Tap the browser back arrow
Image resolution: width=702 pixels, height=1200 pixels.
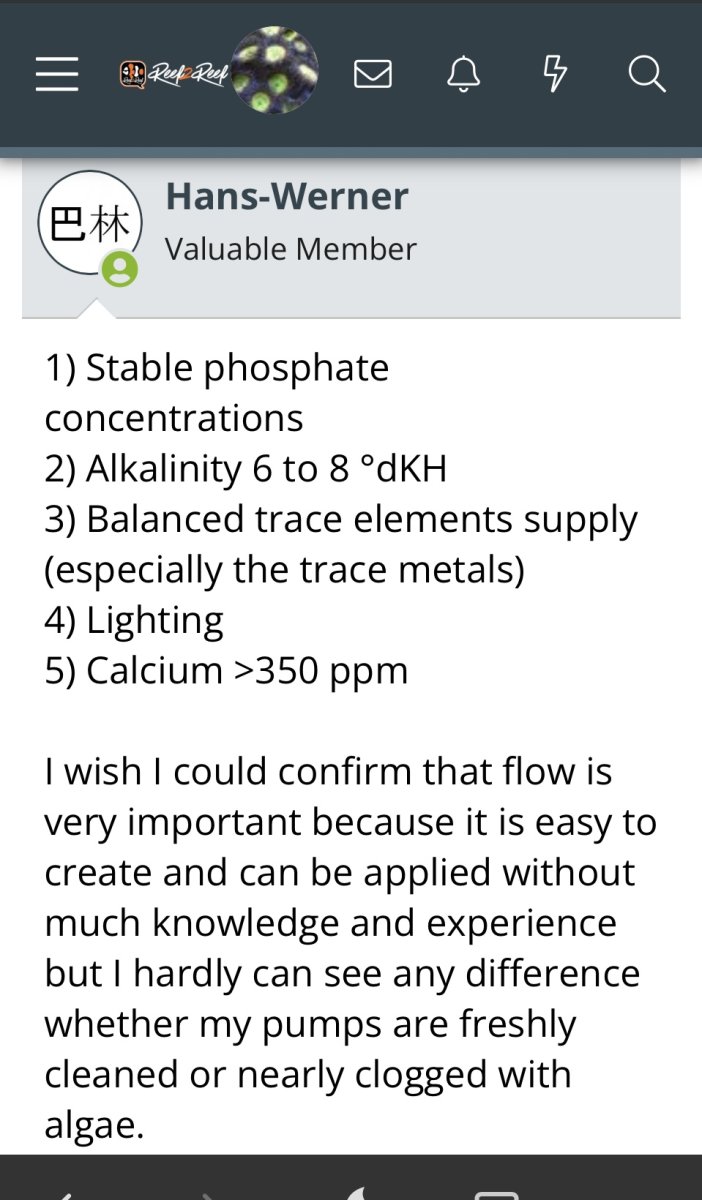(x=62, y=1194)
